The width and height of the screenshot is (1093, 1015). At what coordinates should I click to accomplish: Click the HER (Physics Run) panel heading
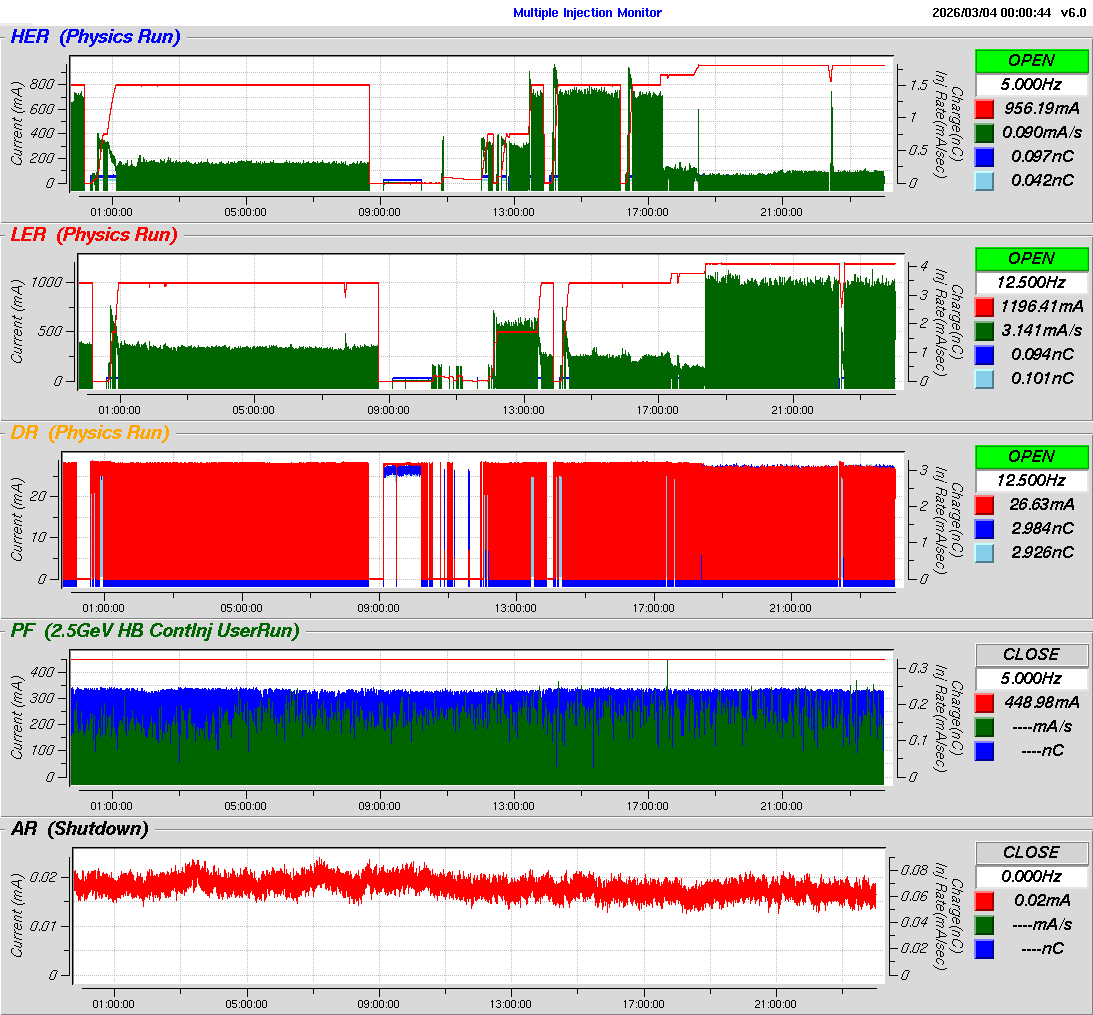pos(95,37)
